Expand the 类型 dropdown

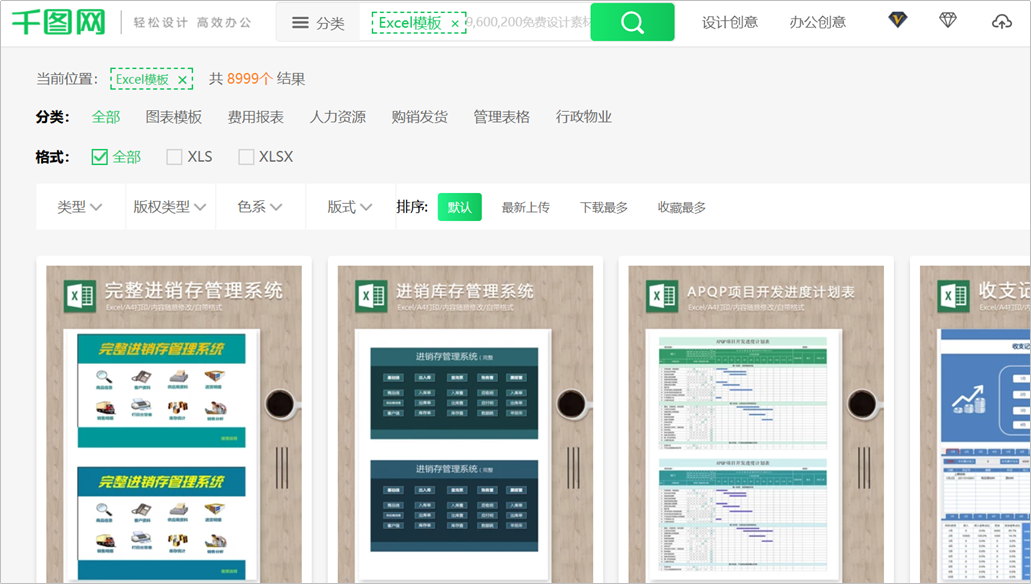pos(80,207)
